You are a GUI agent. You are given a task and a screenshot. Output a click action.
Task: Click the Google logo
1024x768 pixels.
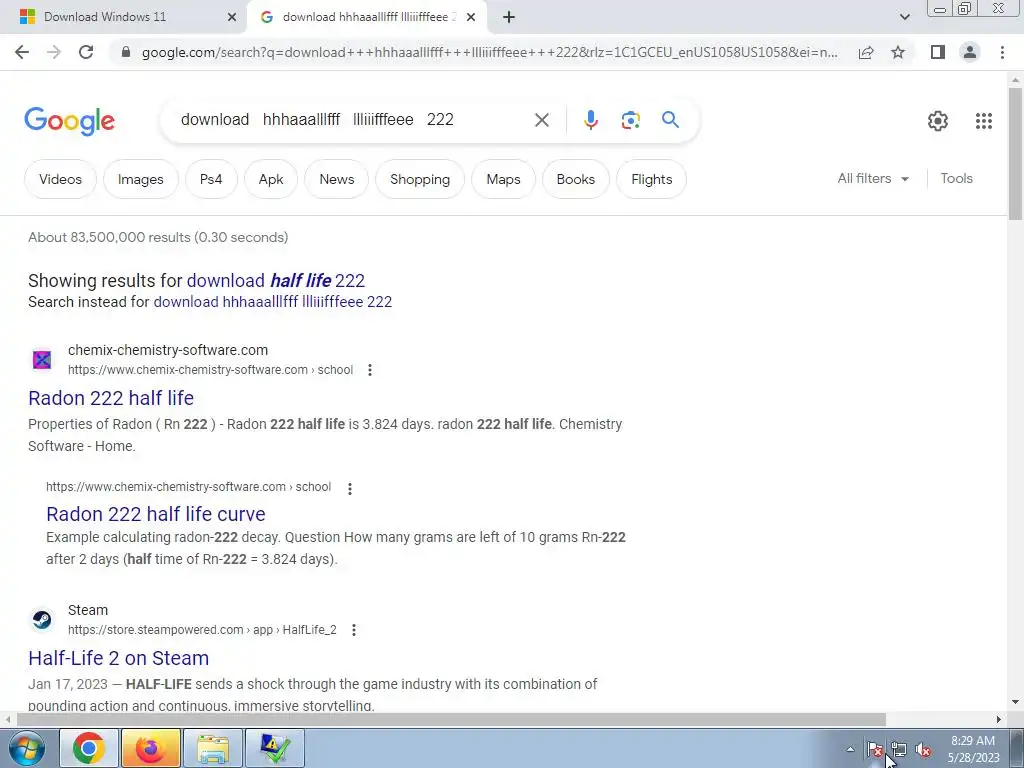coord(69,121)
